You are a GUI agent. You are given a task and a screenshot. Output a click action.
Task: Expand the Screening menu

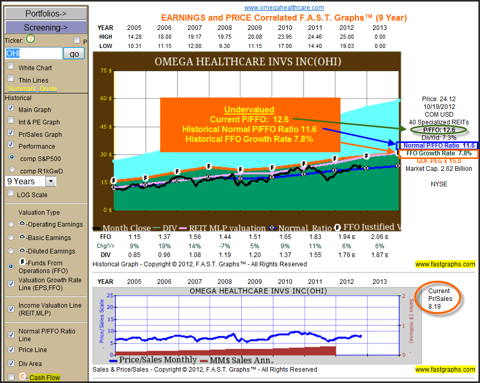tap(46, 27)
